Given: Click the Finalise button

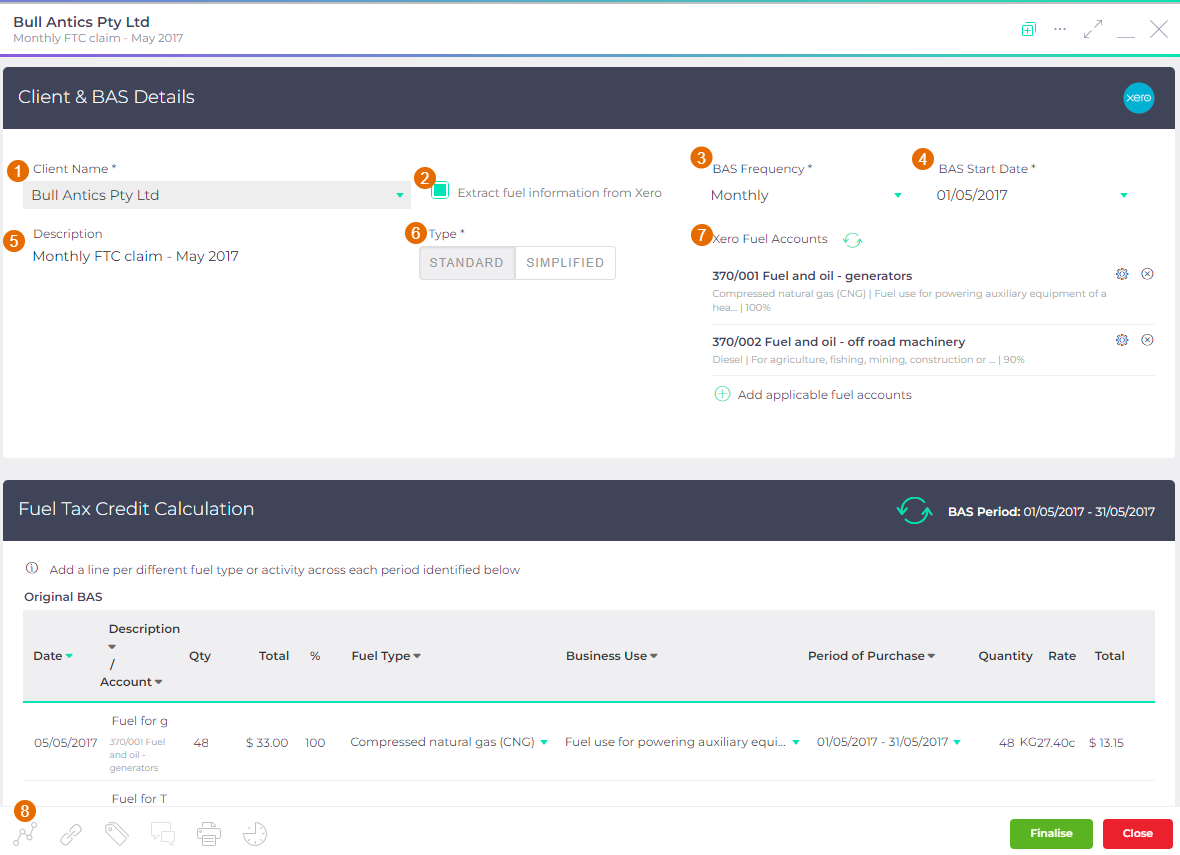Looking at the screenshot, I should [x=1051, y=833].
